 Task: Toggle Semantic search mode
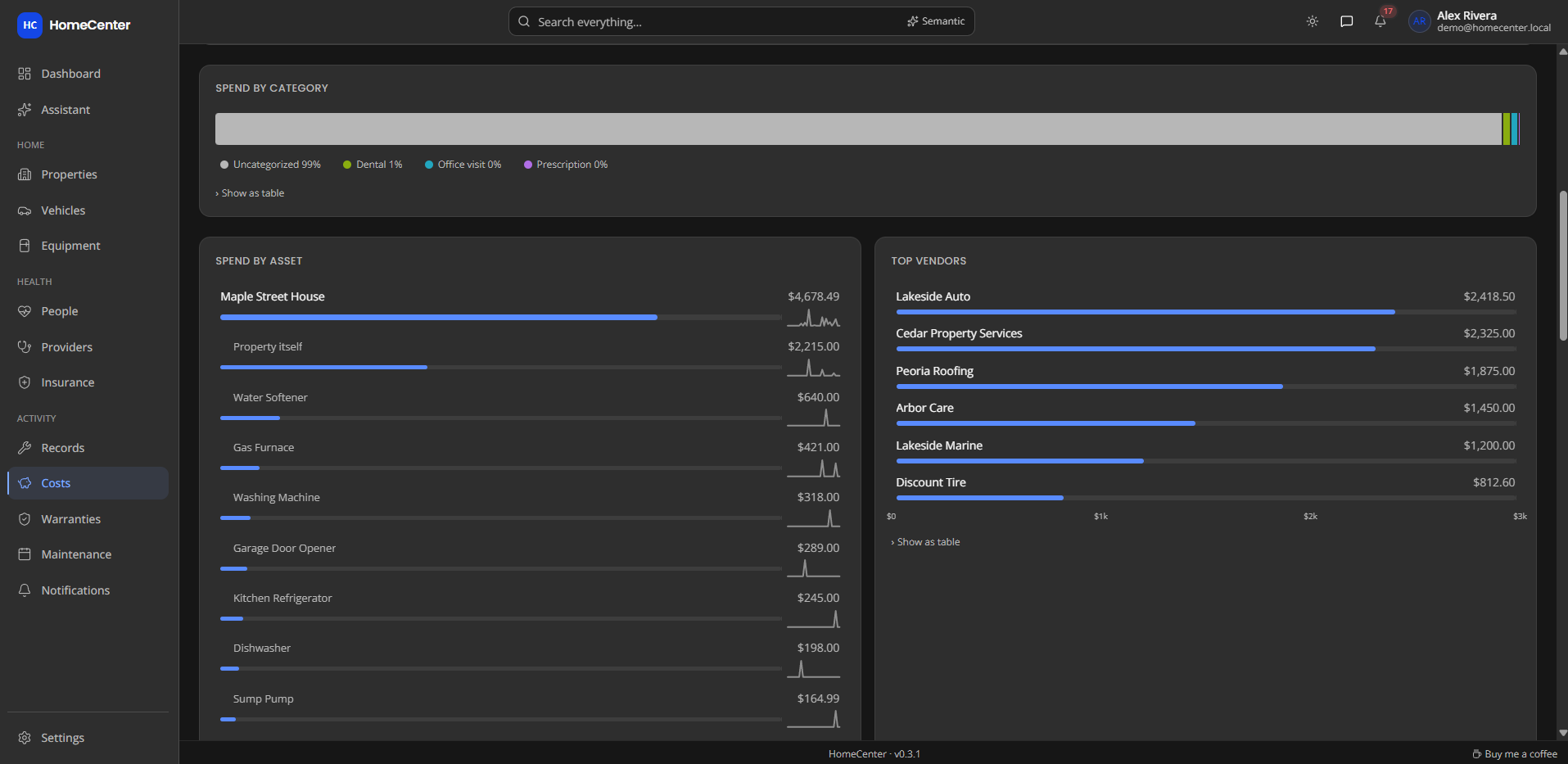click(x=936, y=21)
